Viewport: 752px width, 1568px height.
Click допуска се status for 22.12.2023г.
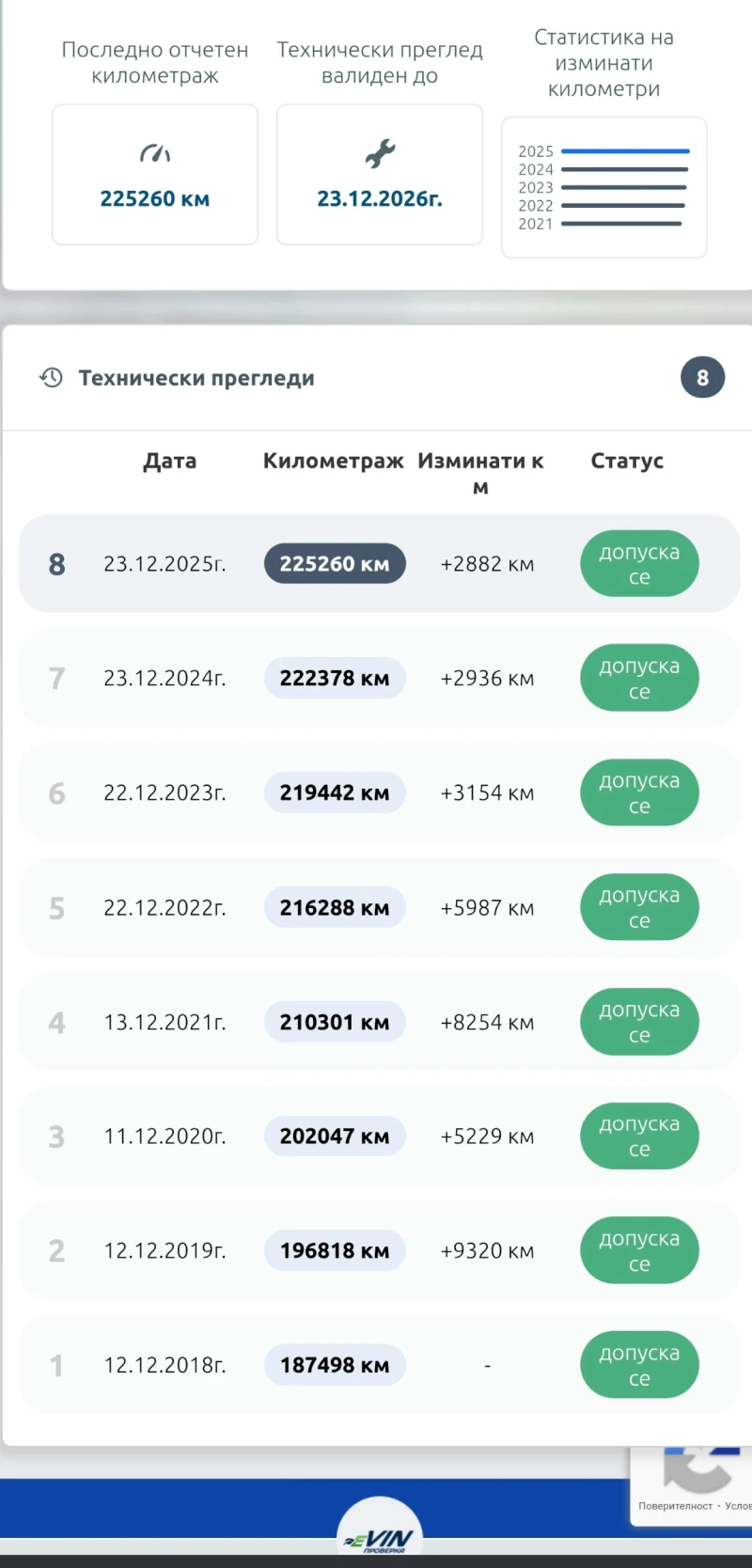click(x=639, y=793)
